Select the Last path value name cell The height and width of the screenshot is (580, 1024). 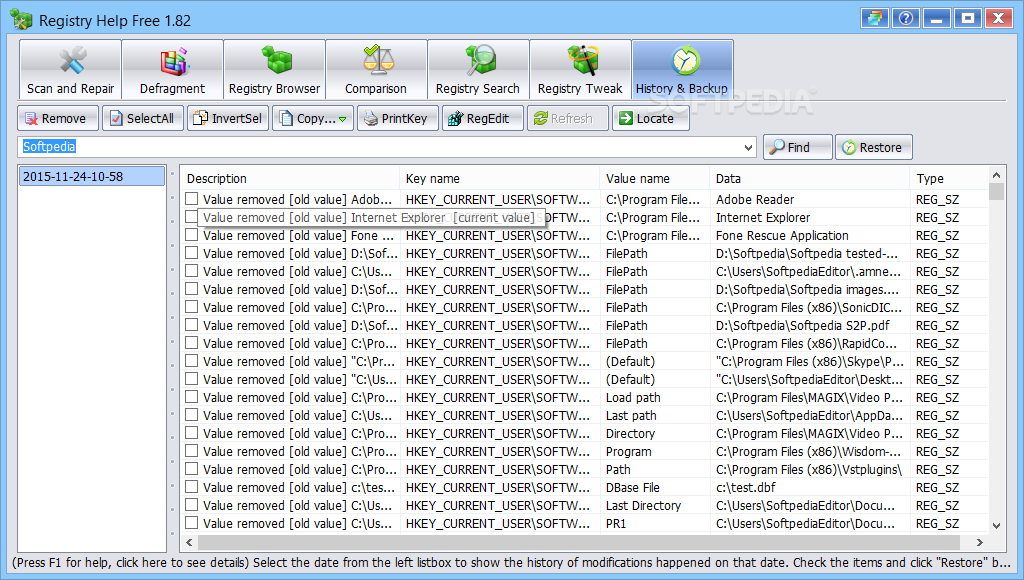tap(631, 415)
